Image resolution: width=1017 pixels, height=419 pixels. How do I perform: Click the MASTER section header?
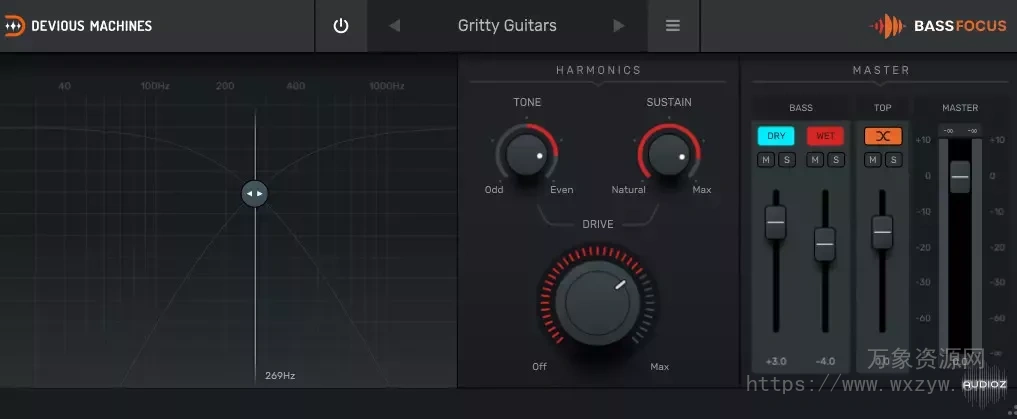[881, 70]
